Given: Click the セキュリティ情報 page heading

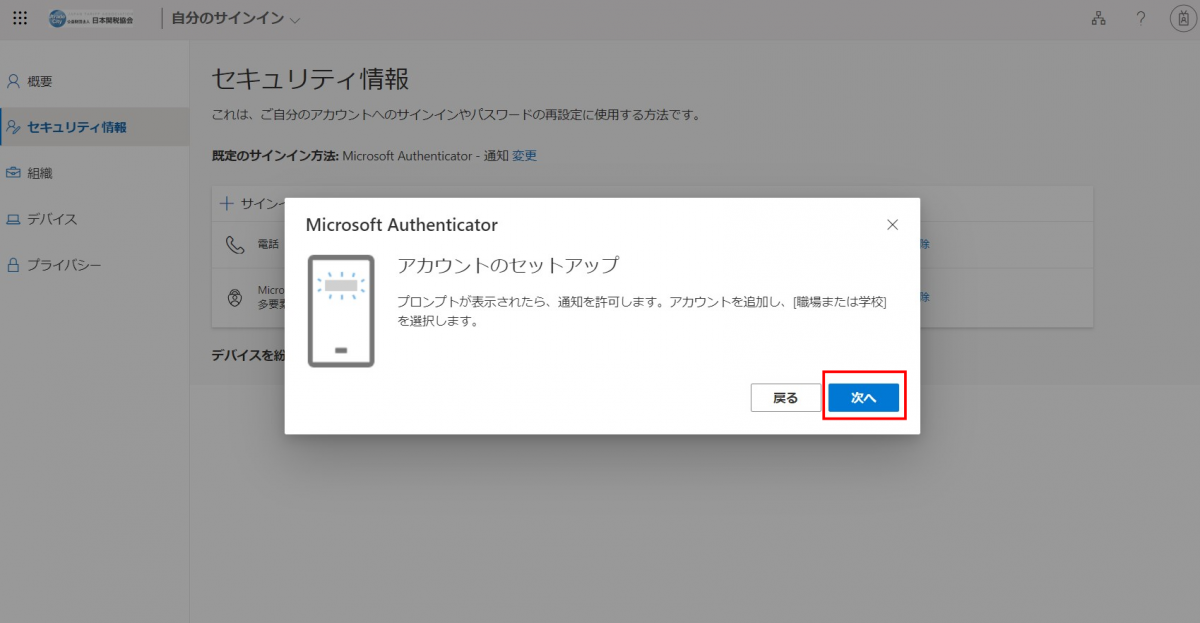Looking at the screenshot, I should (x=311, y=80).
